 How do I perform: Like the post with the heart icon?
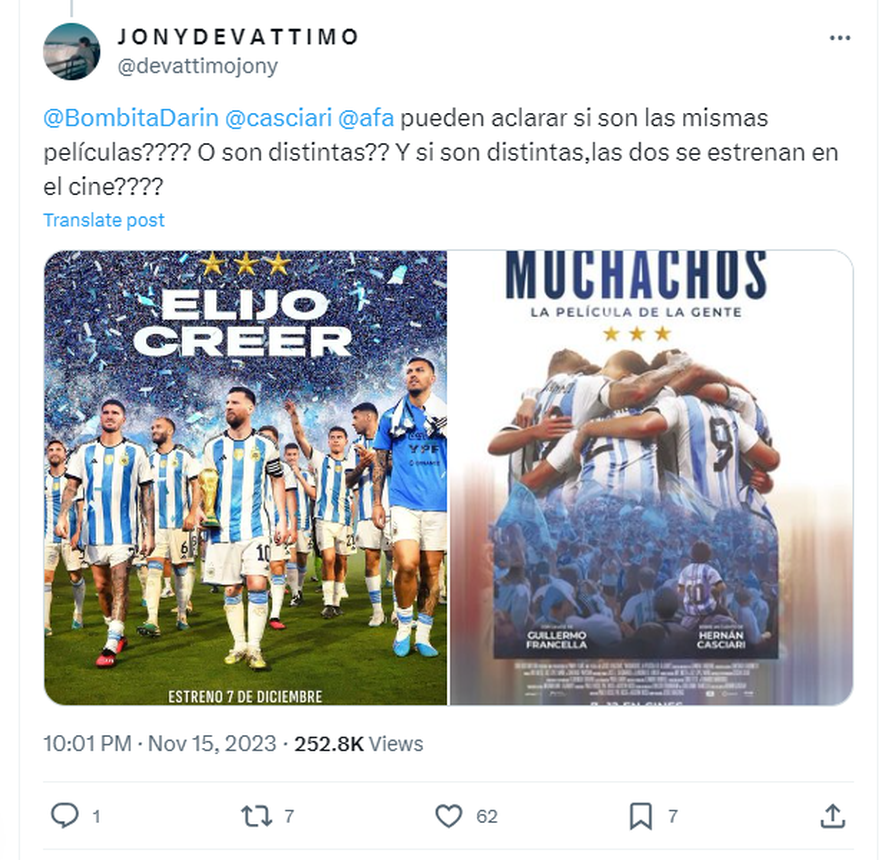click(449, 816)
